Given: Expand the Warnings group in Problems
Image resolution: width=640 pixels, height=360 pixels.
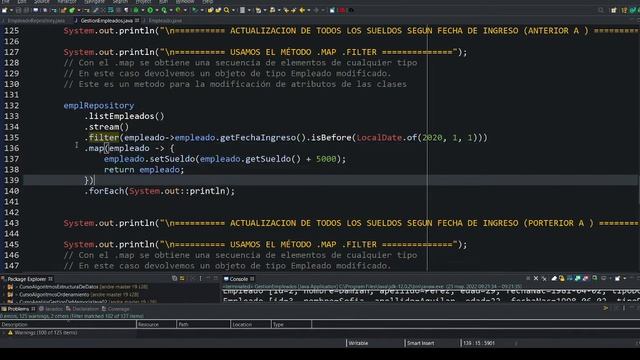Looking at the screenshot, I should (4, 333).
